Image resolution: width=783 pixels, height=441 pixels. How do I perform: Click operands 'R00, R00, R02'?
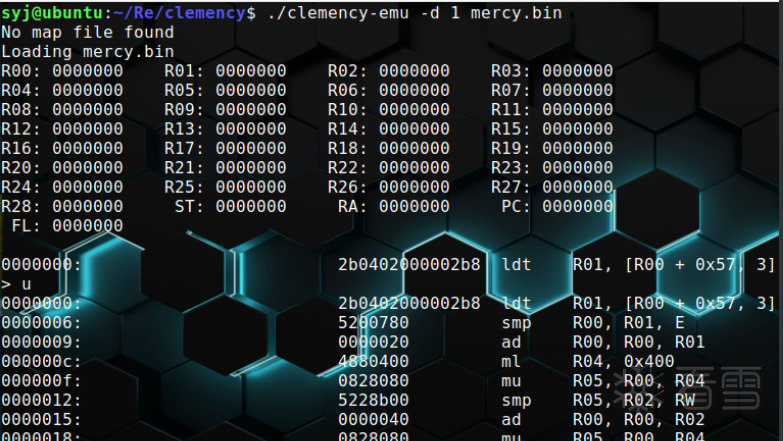click(x=639, y=420)
